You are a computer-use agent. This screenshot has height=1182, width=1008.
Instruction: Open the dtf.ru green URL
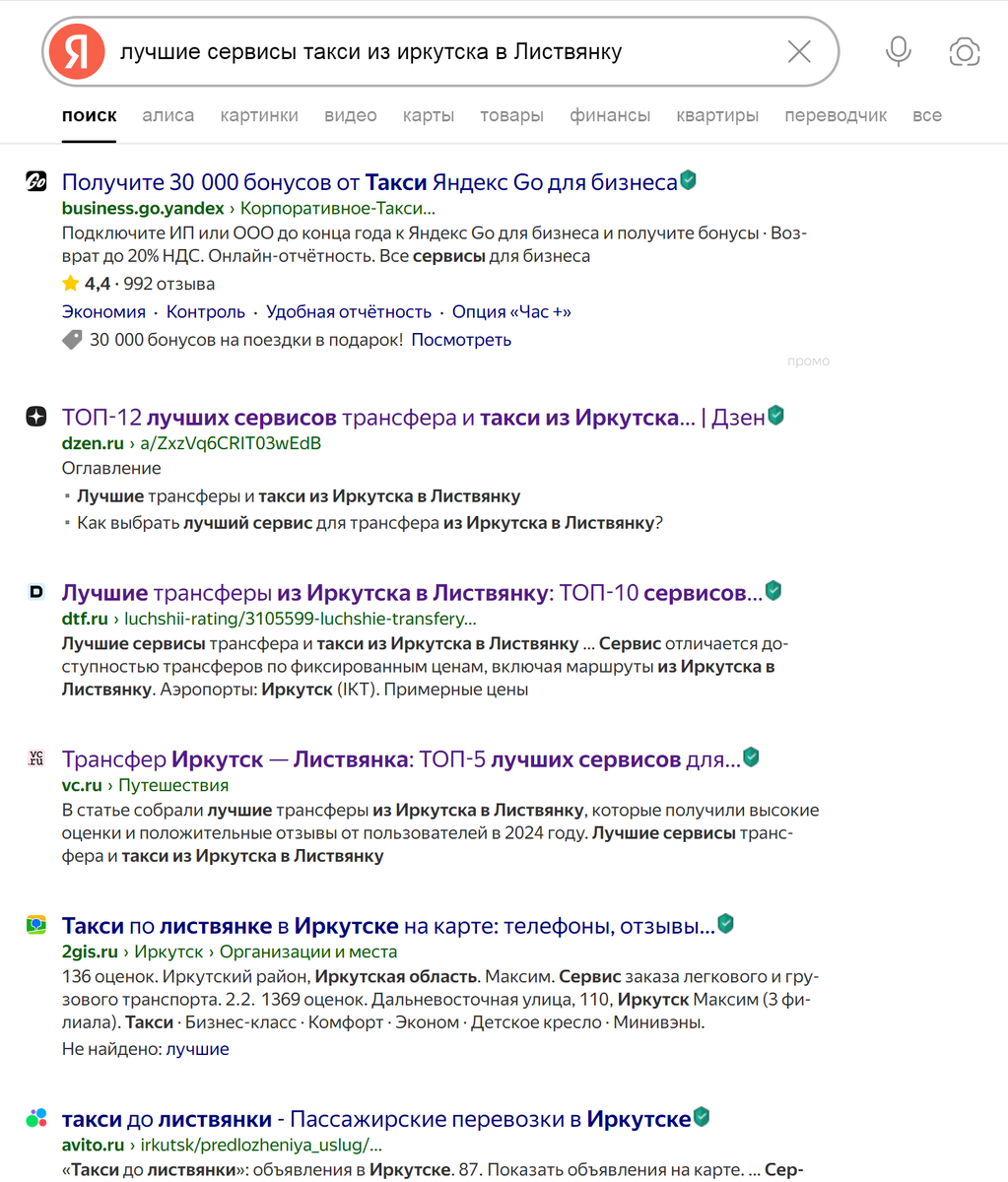(85, 620)
